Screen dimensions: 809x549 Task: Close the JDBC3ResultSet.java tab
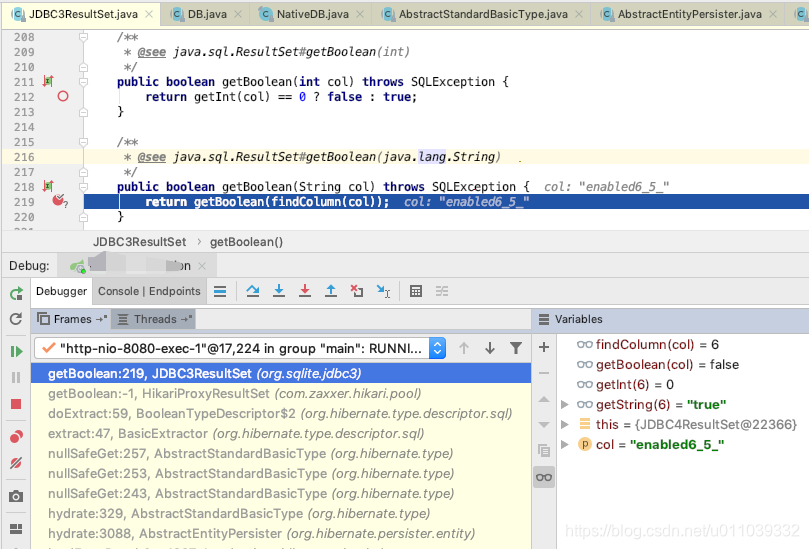[149, 14]
